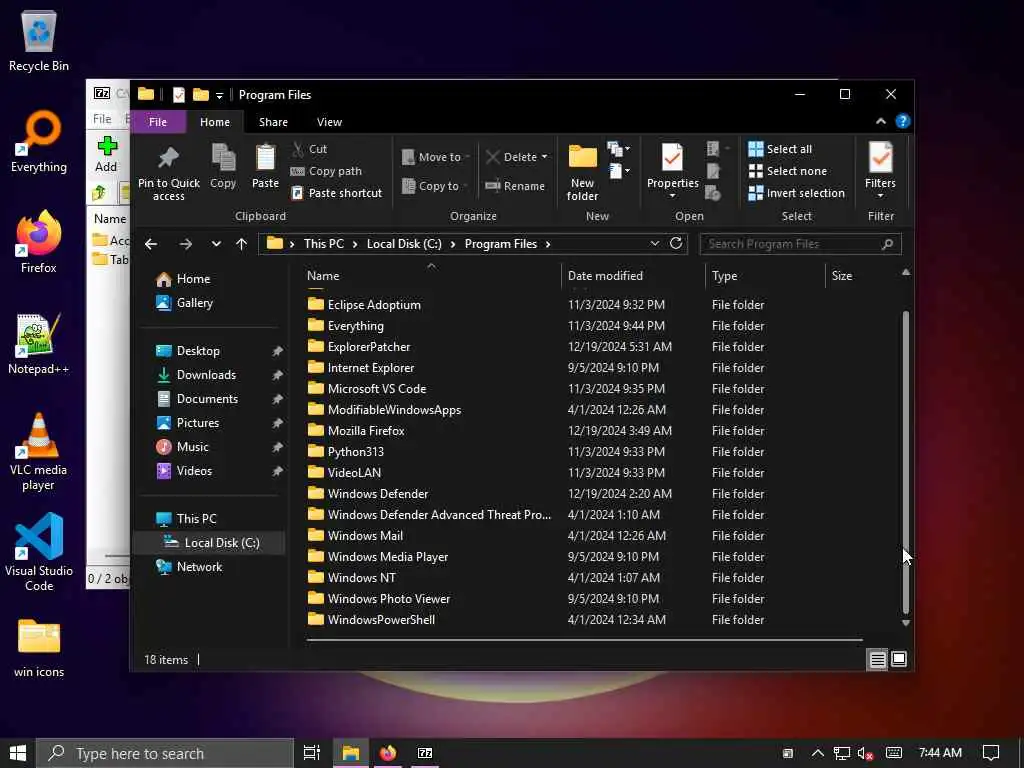Image resolution: width=1024 pixels, height=768 pixels.
Task: Select Gallery in navigation pane
Action: (x=195, y=303)
